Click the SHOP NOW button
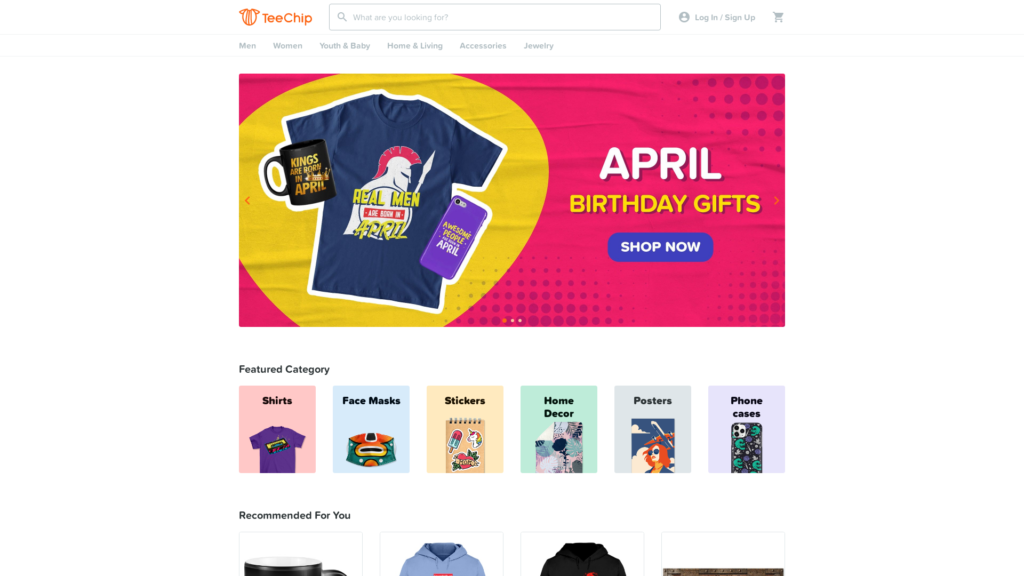Screen dimensions: 1024x576 click(x=660, y=247)
